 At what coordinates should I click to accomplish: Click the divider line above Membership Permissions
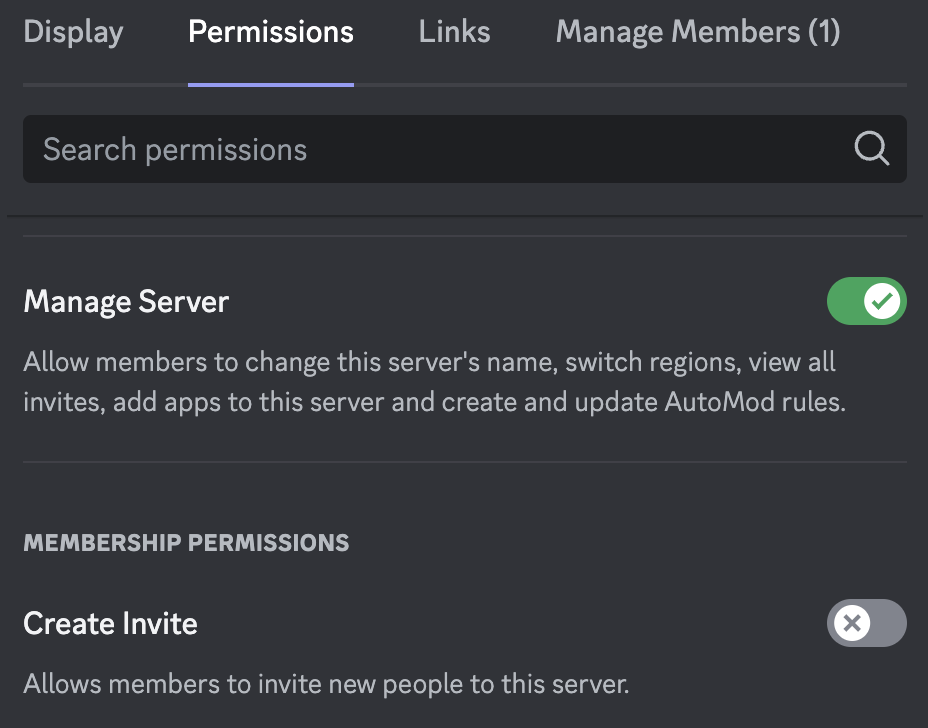tap(465, 462)
